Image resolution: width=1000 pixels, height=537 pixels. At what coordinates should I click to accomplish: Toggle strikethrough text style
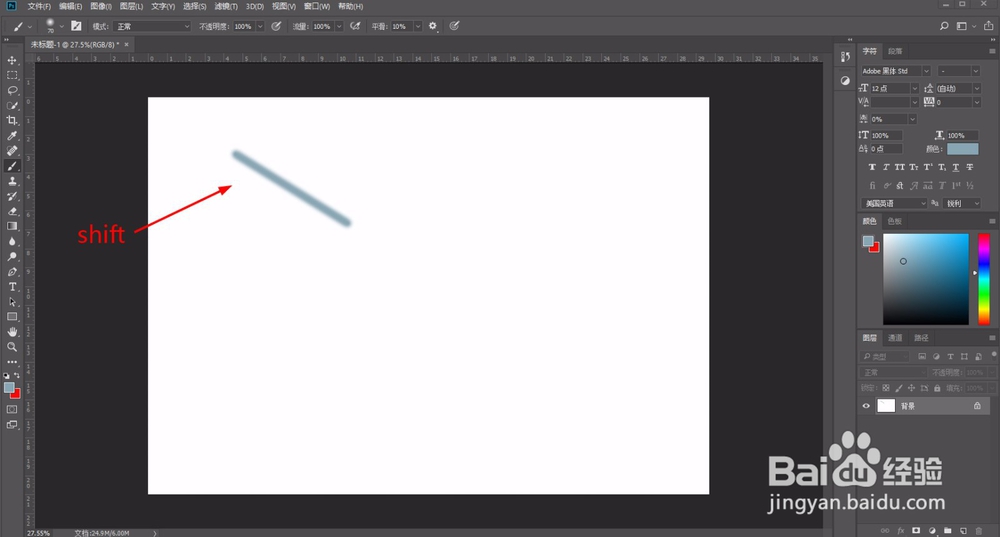click(969, 167)
